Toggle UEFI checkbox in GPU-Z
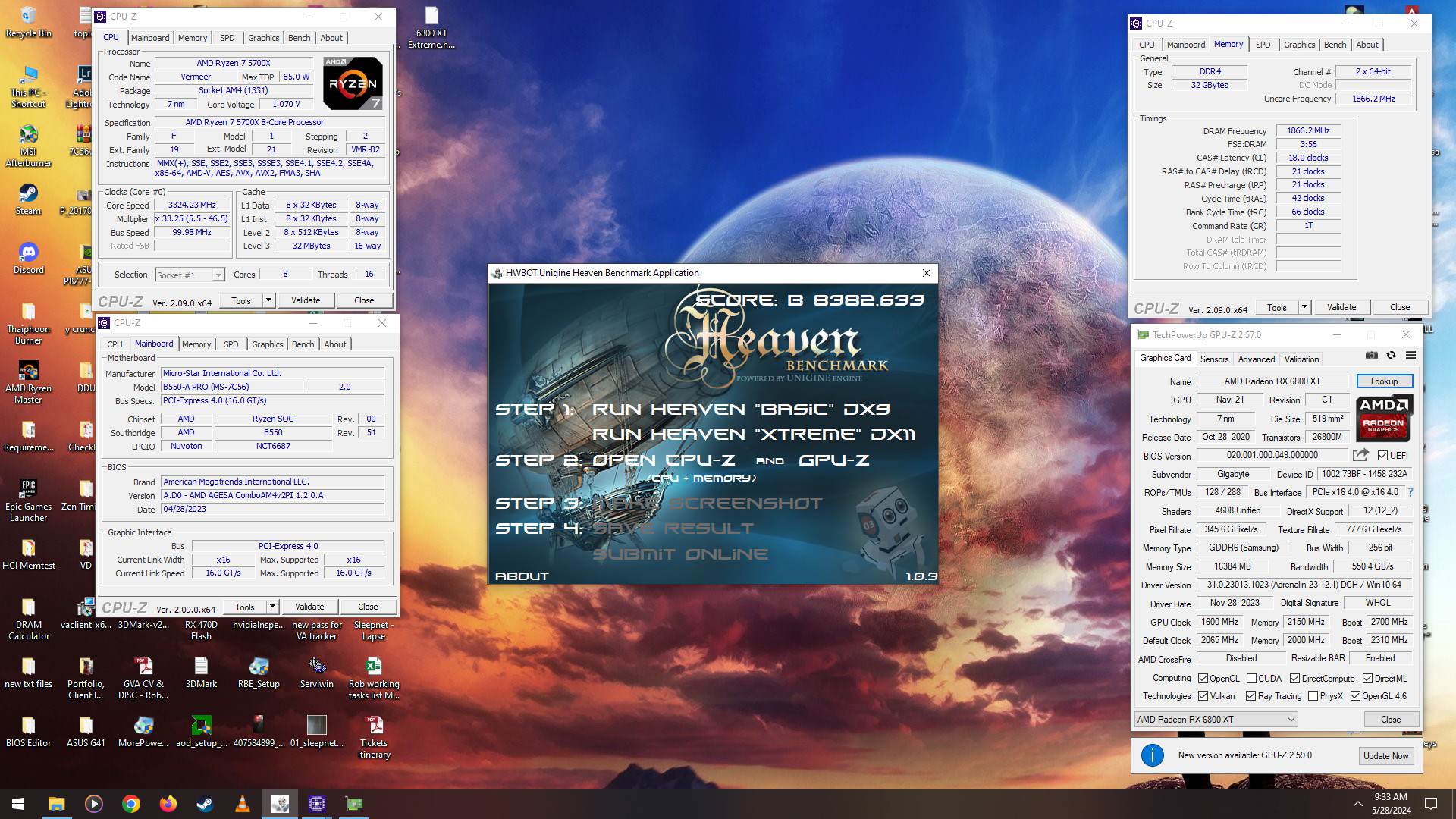Viewport: 1456px width, 819px height. pyautogui.click(x=1383, y=456)
